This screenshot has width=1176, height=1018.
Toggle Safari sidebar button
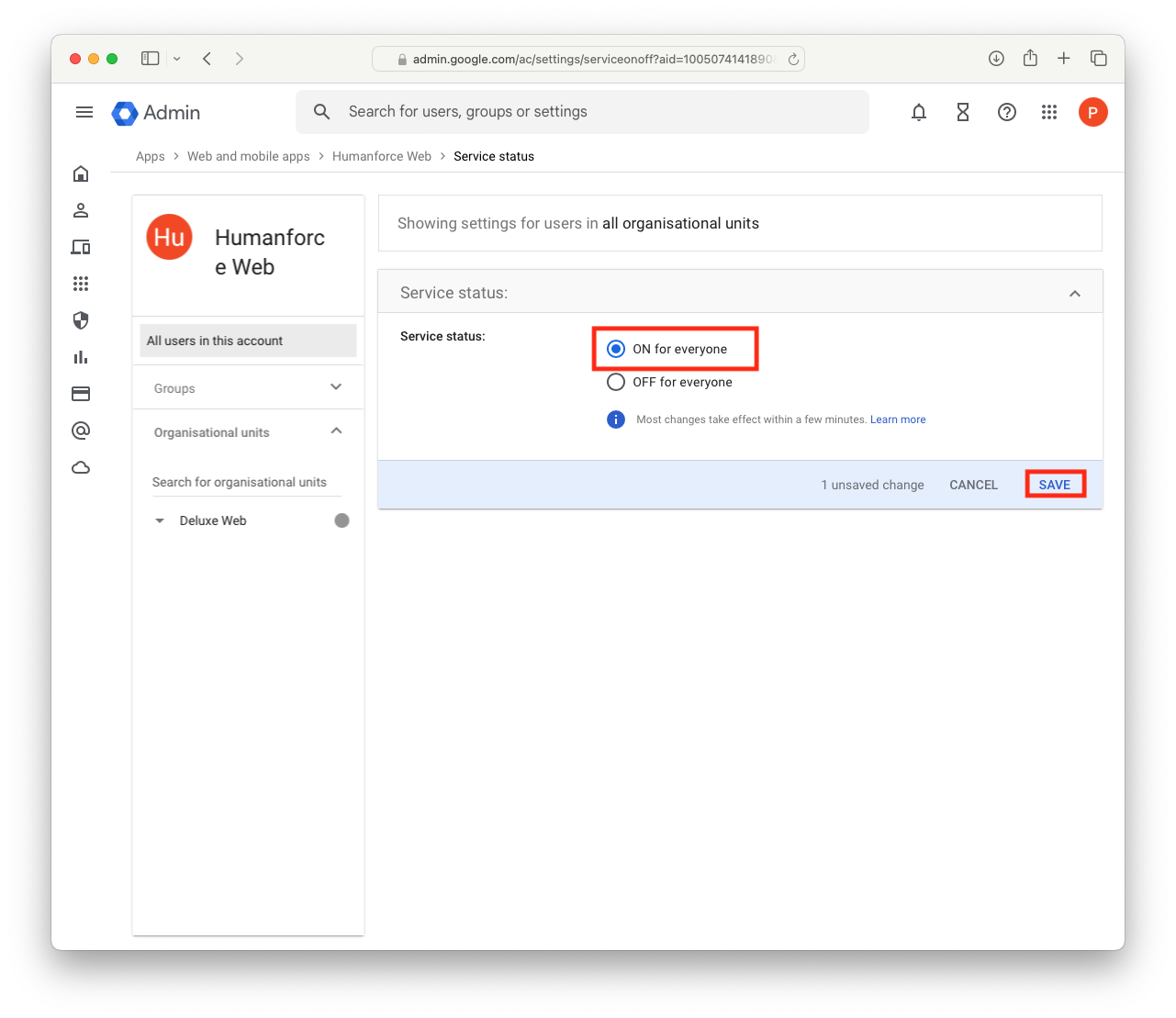click(151, 59)
